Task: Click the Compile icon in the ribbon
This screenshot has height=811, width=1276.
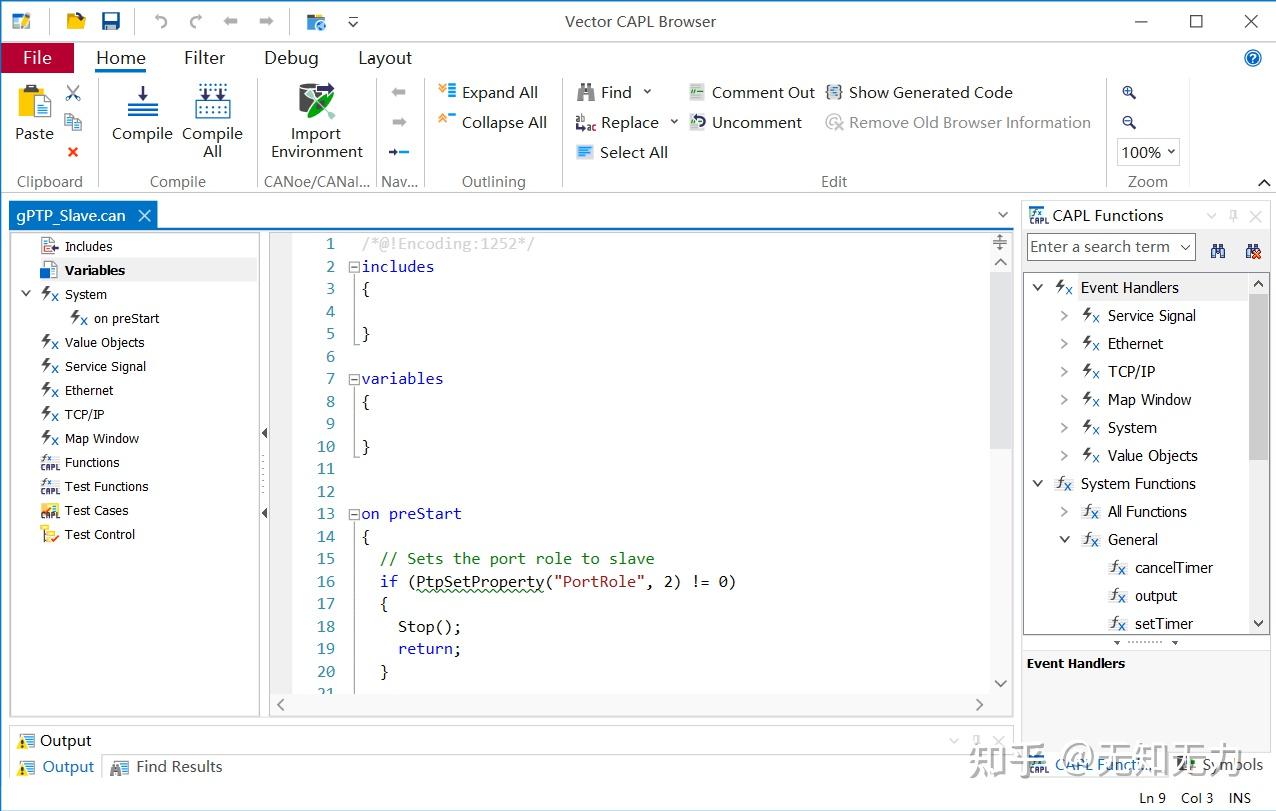Action: point(142,102)
